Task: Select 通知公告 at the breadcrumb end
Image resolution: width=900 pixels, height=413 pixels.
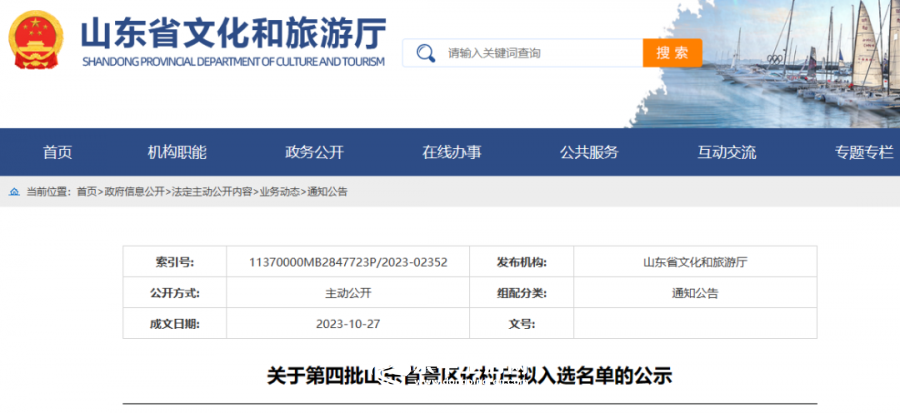Action: pos(328,192)
